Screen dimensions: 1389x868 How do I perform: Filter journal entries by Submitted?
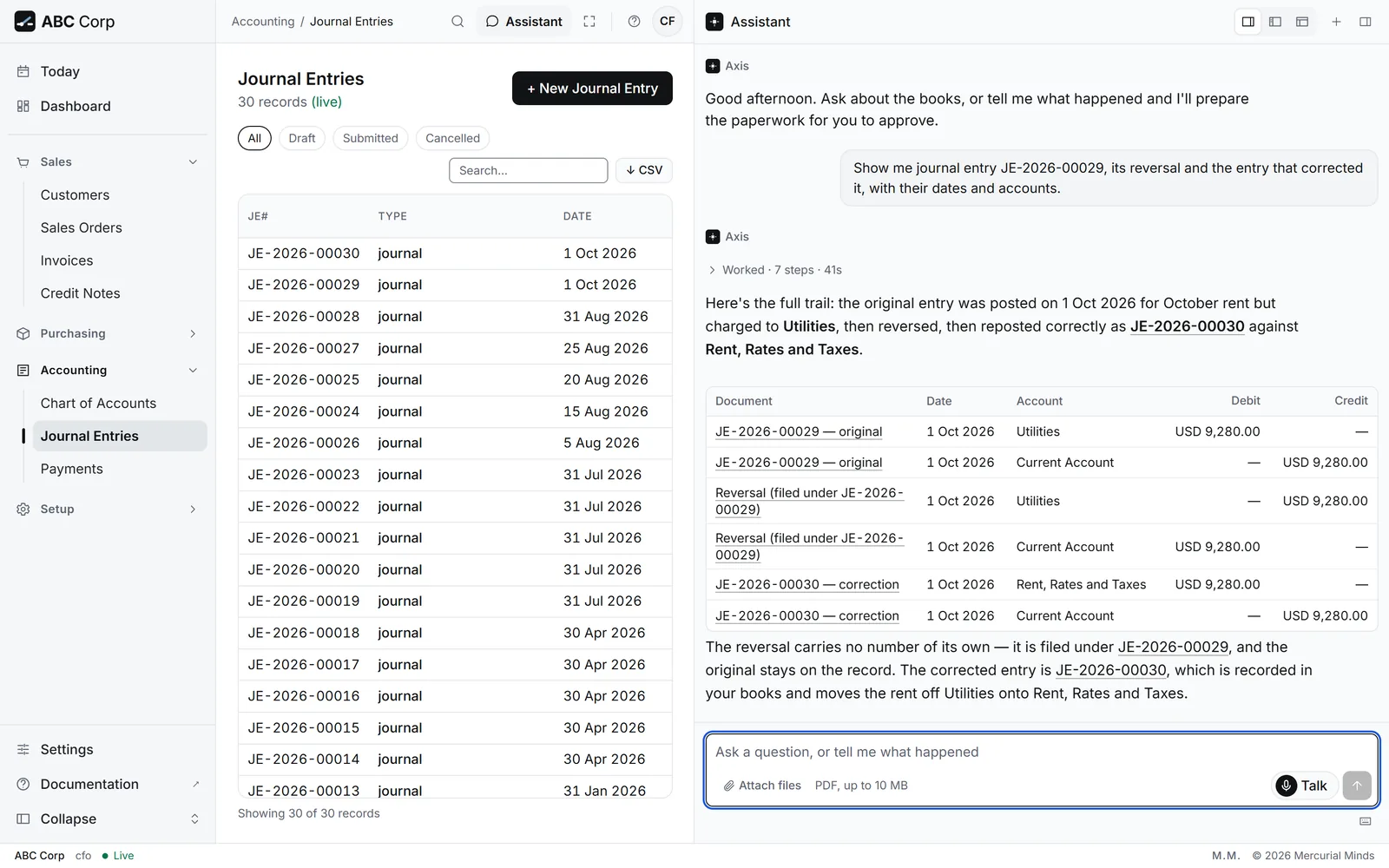370,138
